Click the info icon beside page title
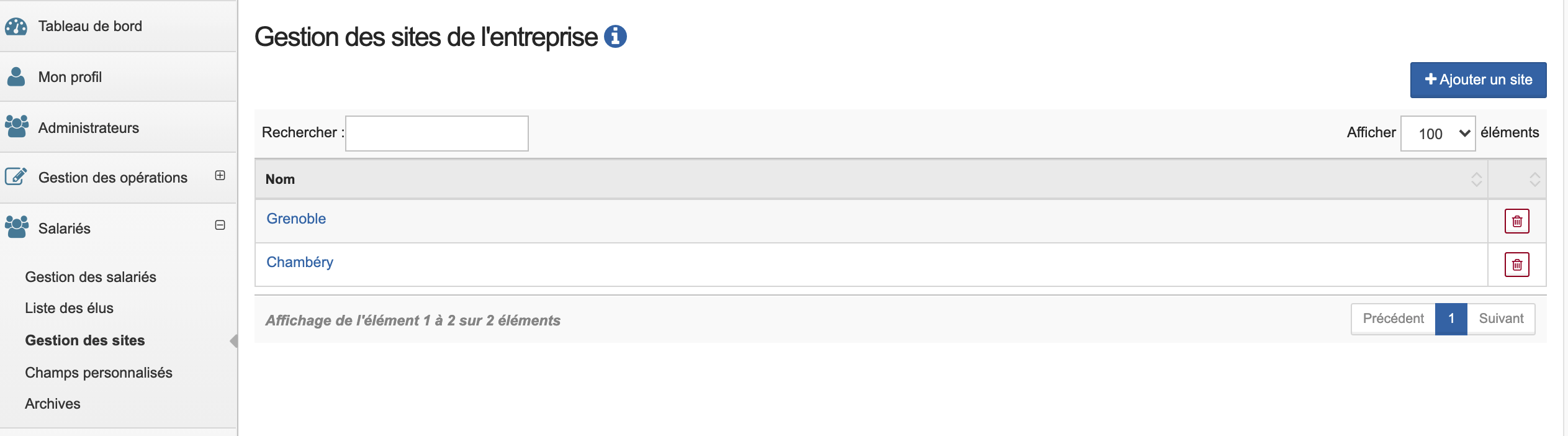Screen dimensions: 1568x436 615,37
